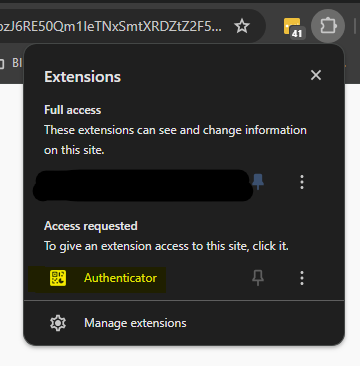Click the 'Extensions' title text

(x=82, y=77)
